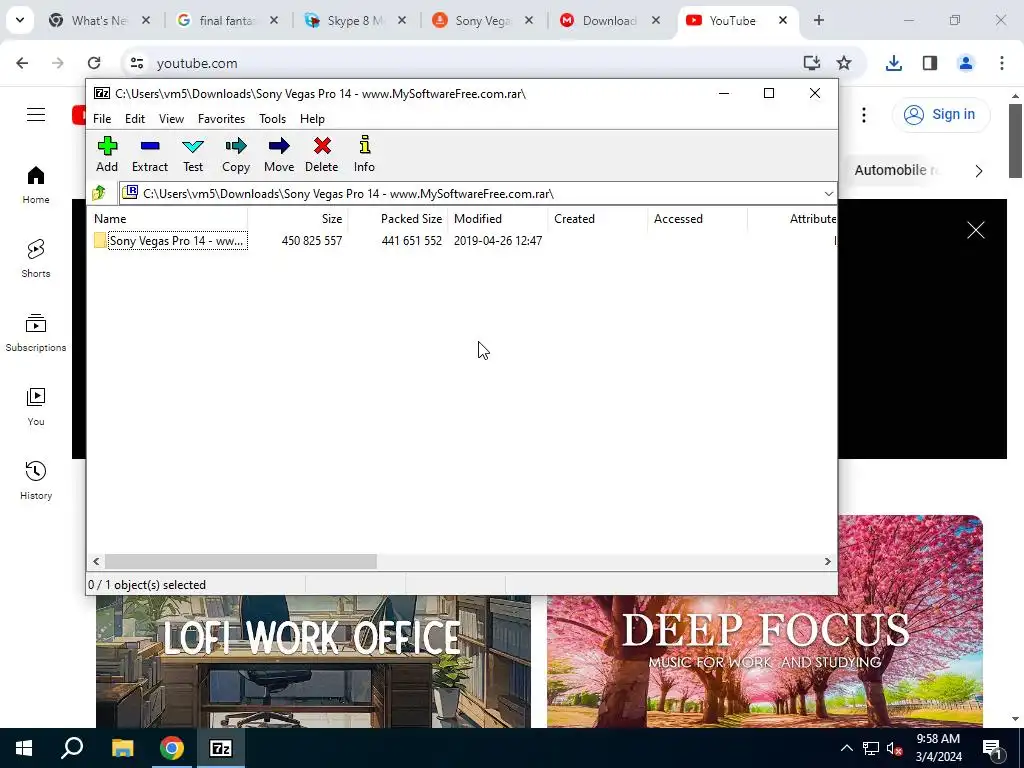Click the Extract icon in 7-Zip toolbar

click(150, 154)
